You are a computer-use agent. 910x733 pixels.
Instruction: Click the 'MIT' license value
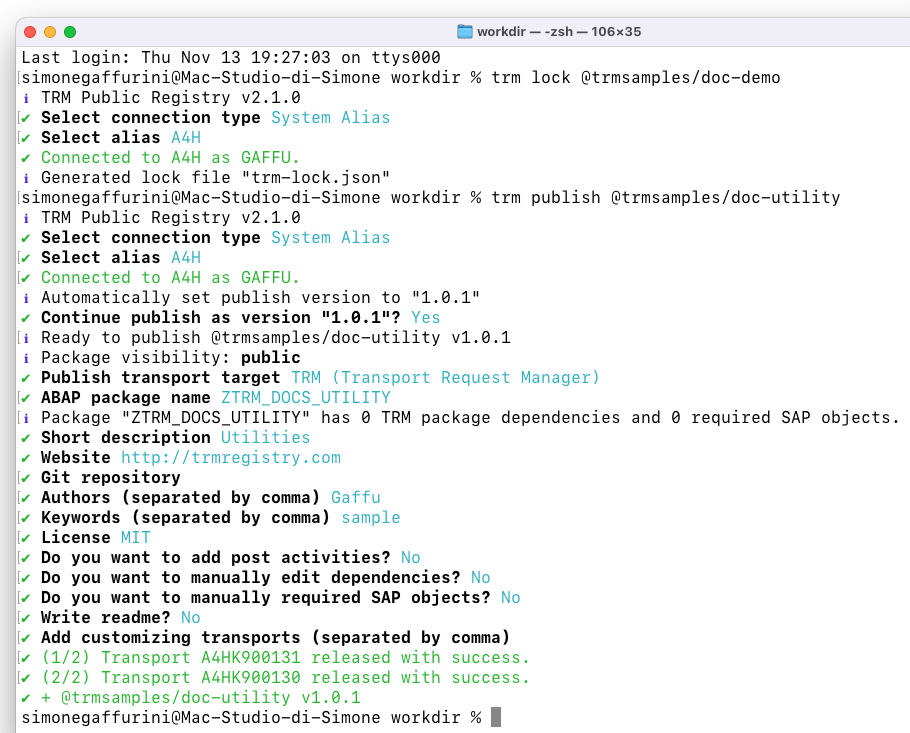[x=135, y=537]
